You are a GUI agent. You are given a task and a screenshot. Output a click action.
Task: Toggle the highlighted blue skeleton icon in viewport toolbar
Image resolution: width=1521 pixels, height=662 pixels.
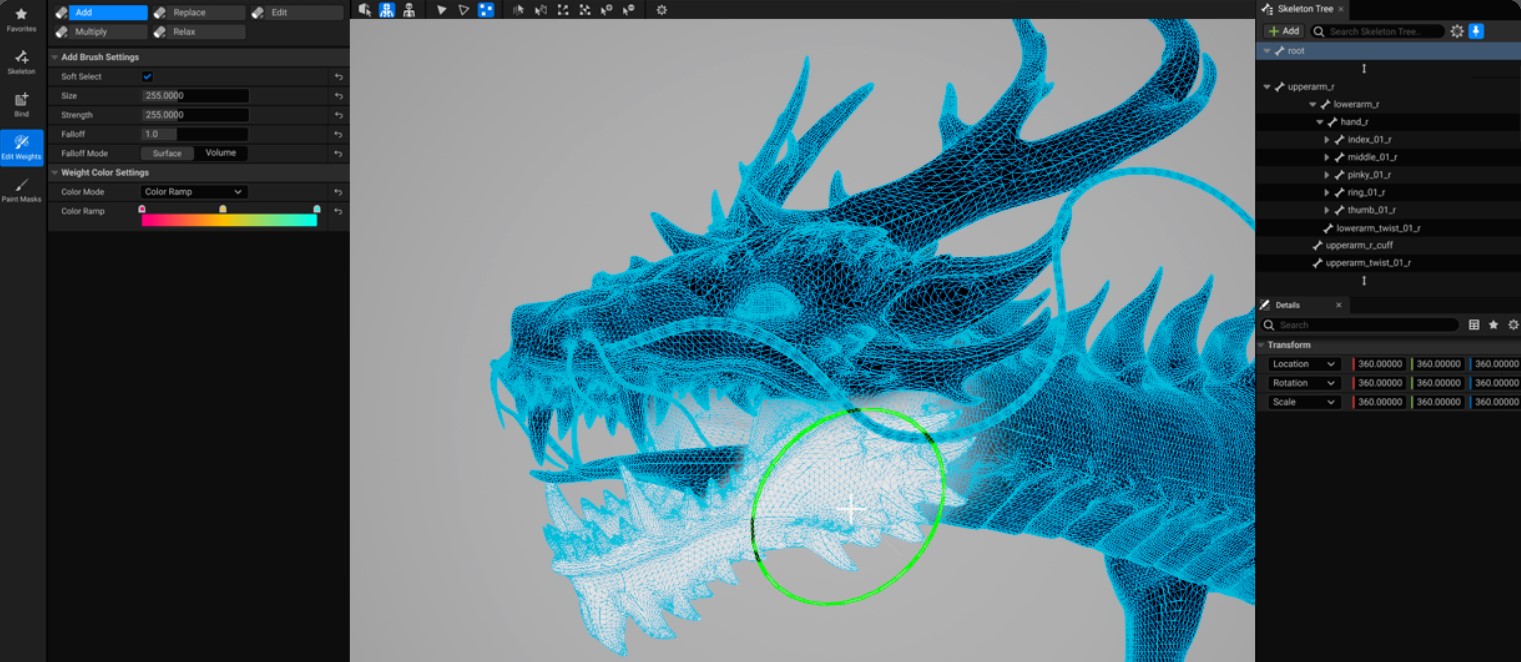[387, 10]
